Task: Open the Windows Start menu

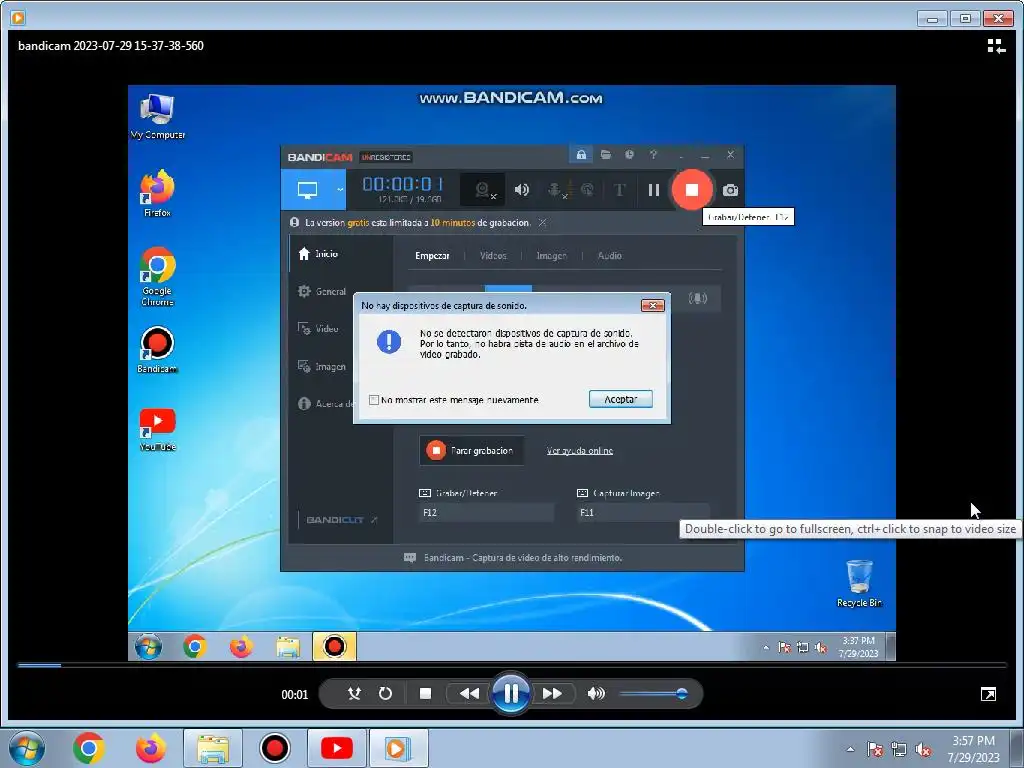Action: (27, 748)
